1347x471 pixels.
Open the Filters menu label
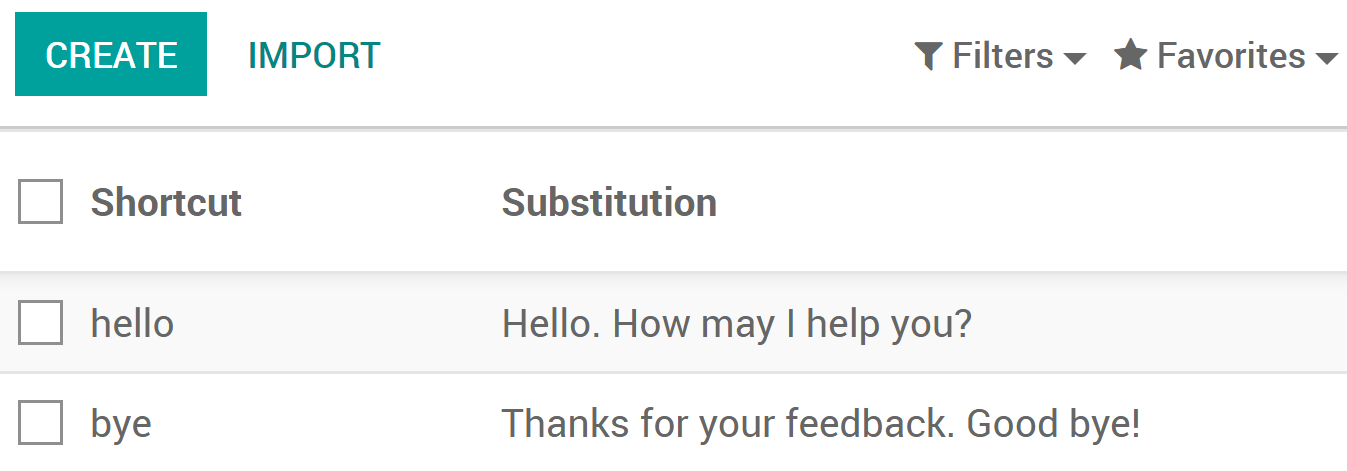pos(1002,56)
